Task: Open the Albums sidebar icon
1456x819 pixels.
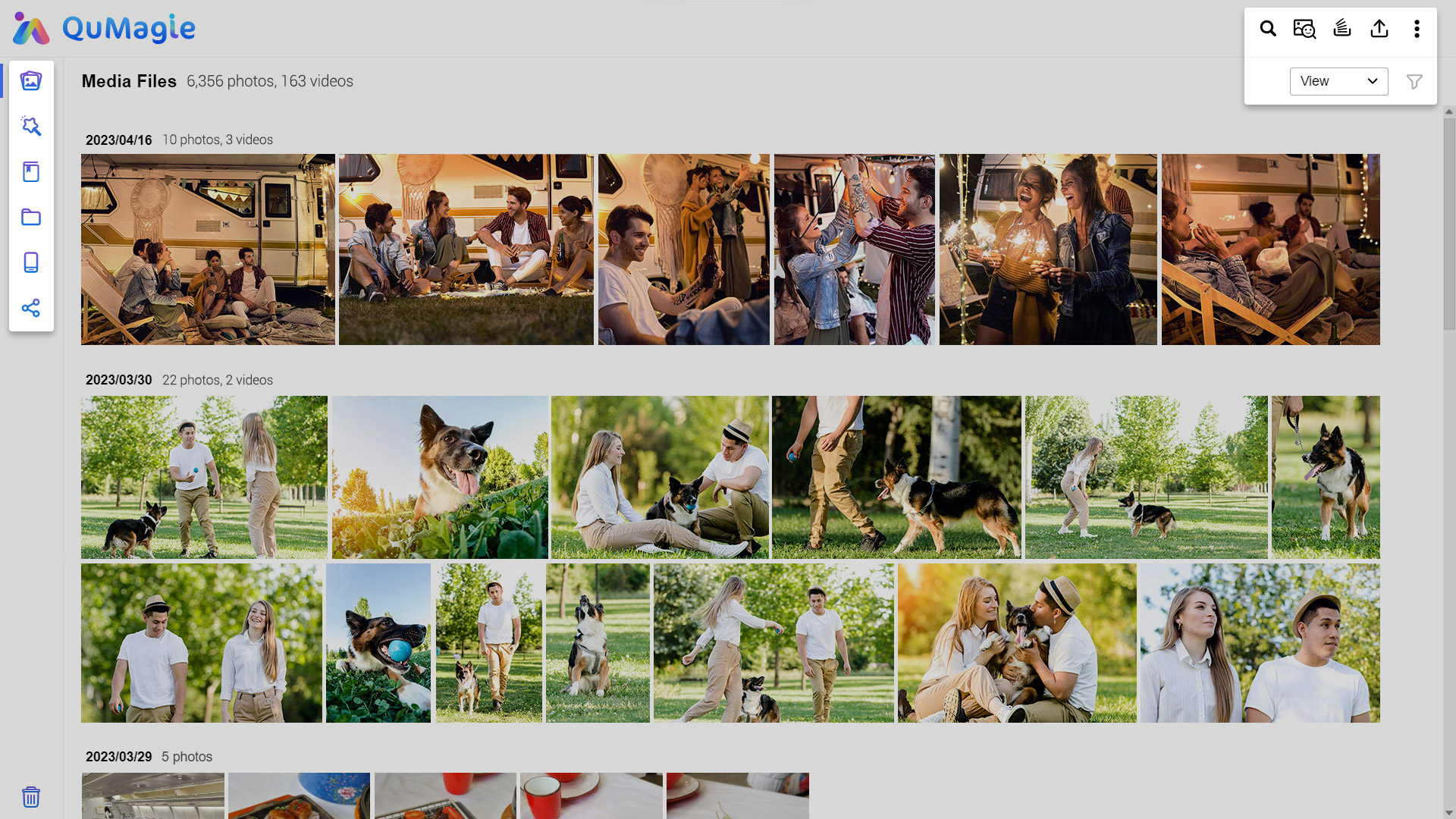Action: 31,172
